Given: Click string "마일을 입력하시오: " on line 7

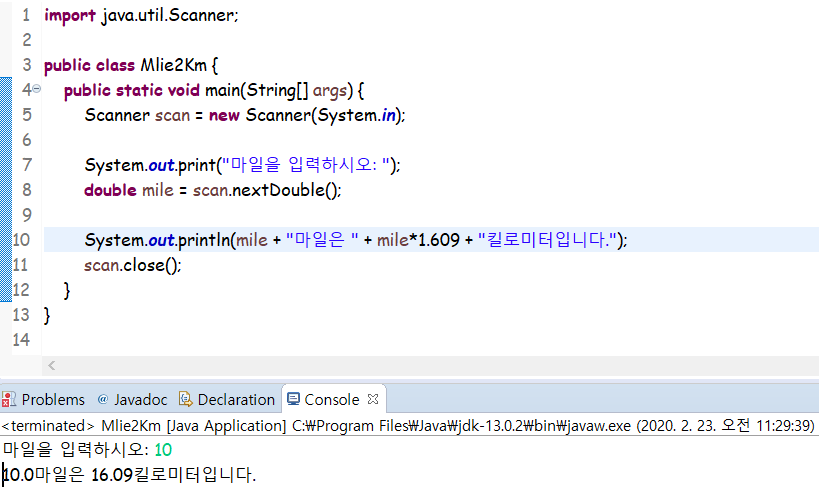Looking at the screenshot, I should pos(305,165).
